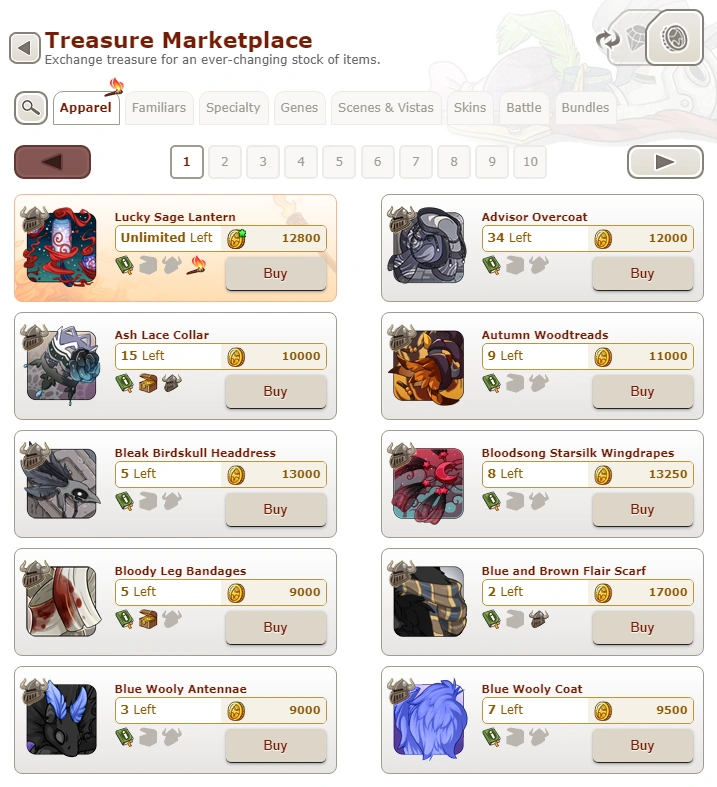Click the helmet icon under Blue and Brown Flair Scarf
717x787 pixels.
[x=539, y=619]
